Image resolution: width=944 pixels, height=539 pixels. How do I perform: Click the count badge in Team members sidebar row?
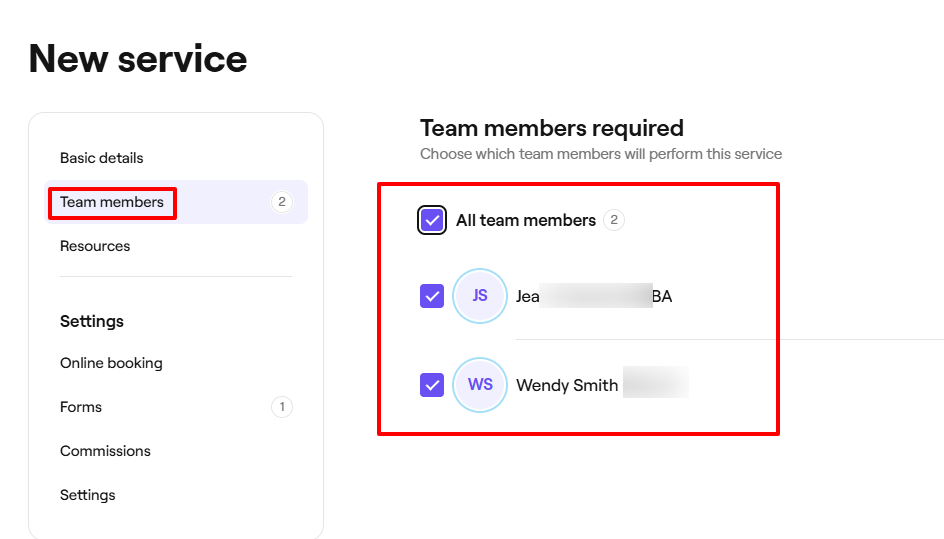(x=282, y=202)
